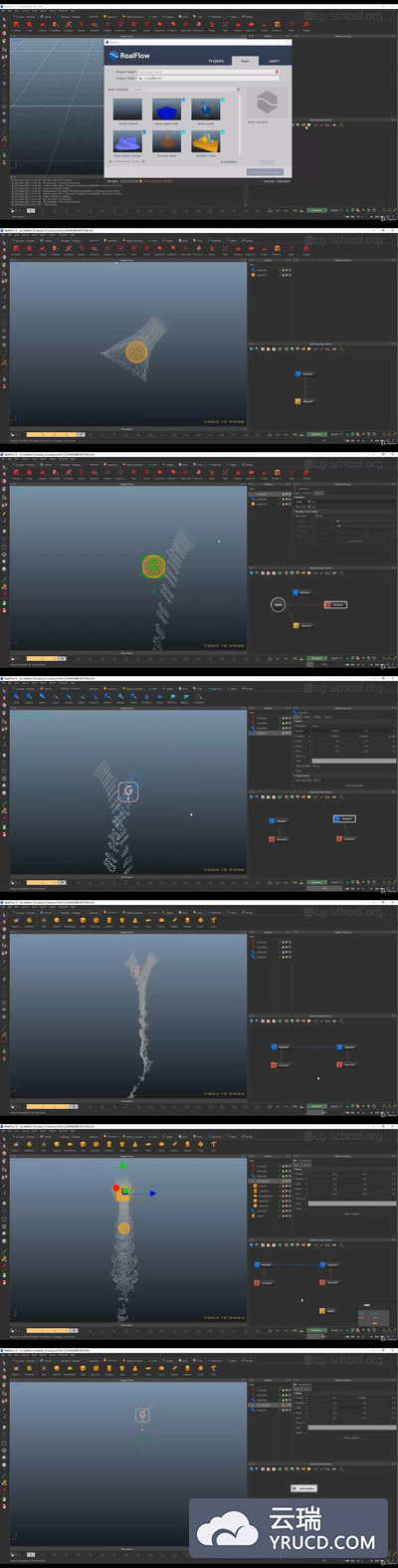
Task: Open the Projects tab in RealFlow dialog
Action: pos(216,61)
